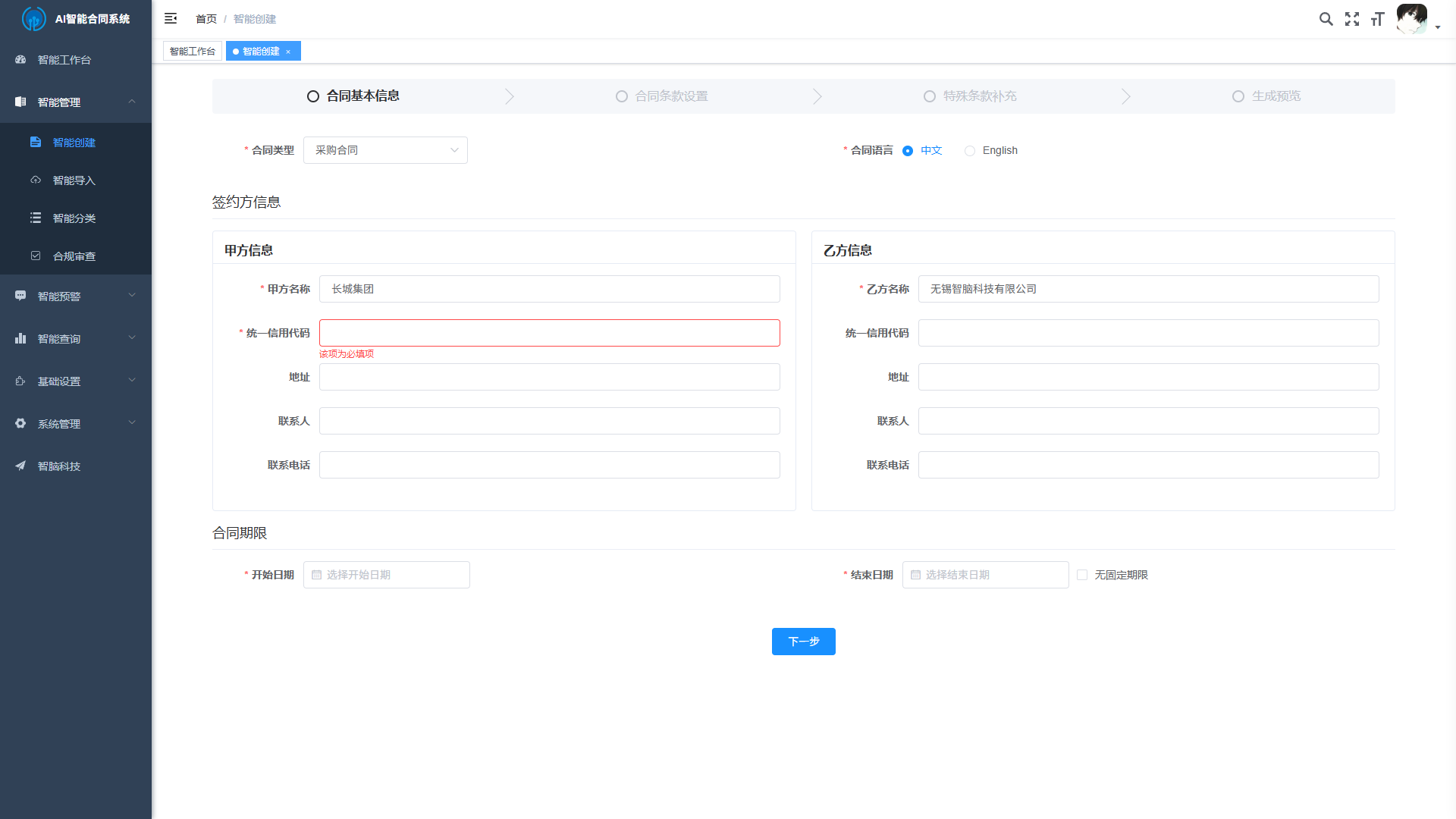1456x819 pixels.
Task: Expand the 智能预警 sidebar menu
Action: [76, 296]
